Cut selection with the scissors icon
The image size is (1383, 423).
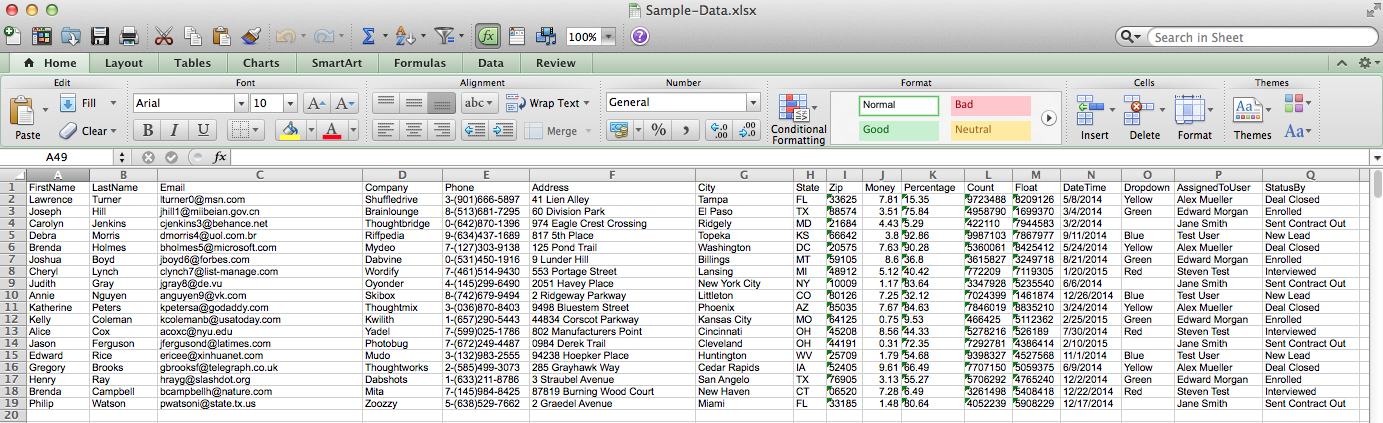(x=164, y=36)
